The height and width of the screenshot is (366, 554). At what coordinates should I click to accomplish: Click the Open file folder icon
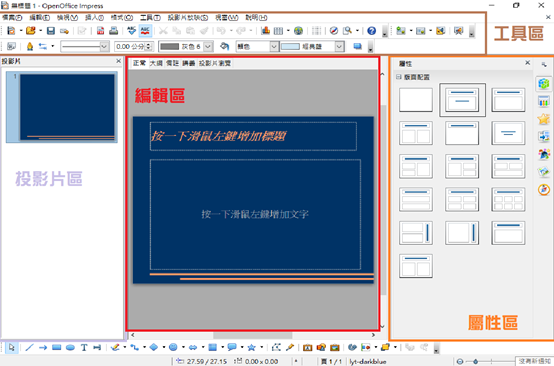[x=31, y=31]
